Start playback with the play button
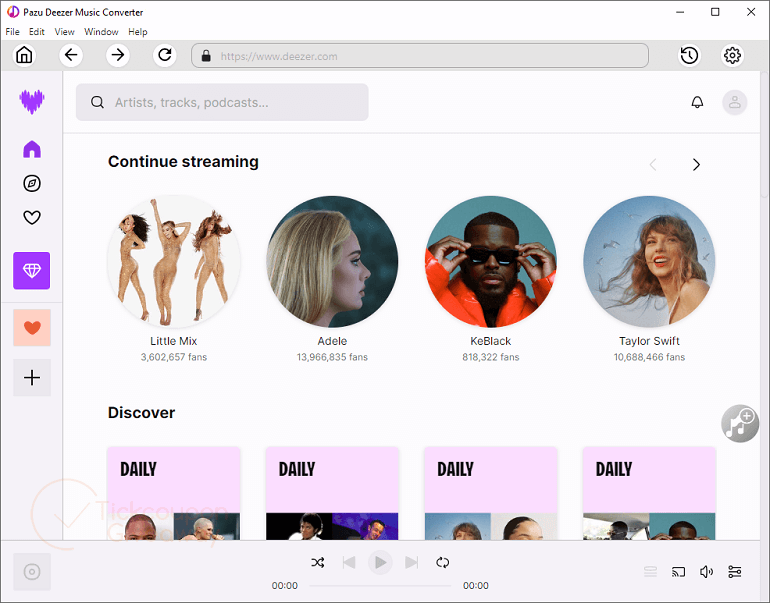 380,562
